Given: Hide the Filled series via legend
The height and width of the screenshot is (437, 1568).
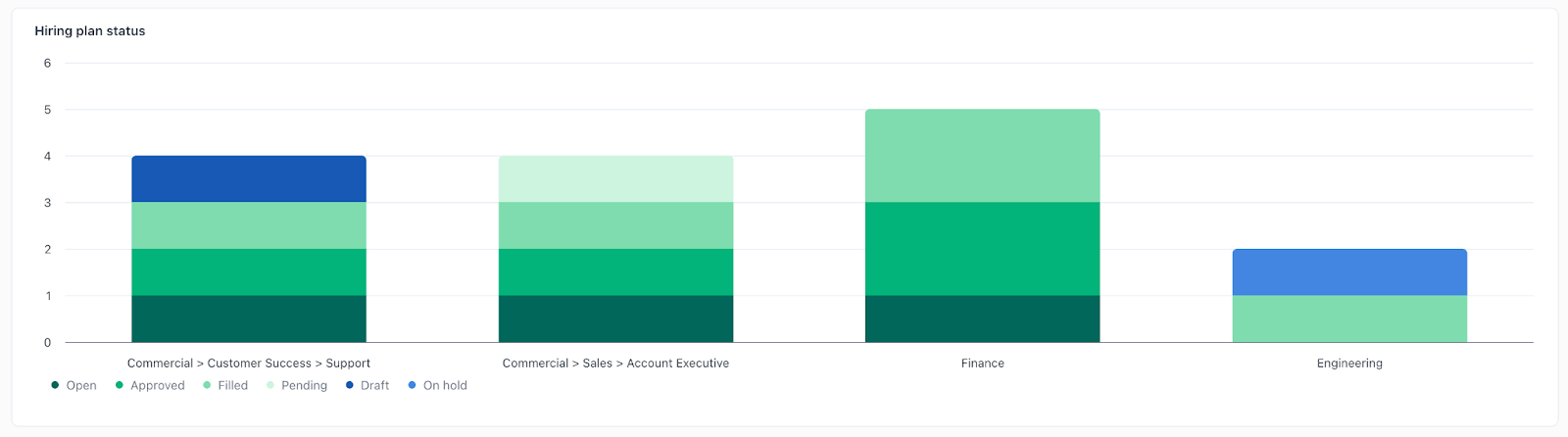Looking at the screenshot, I should [x=225, y=385].
